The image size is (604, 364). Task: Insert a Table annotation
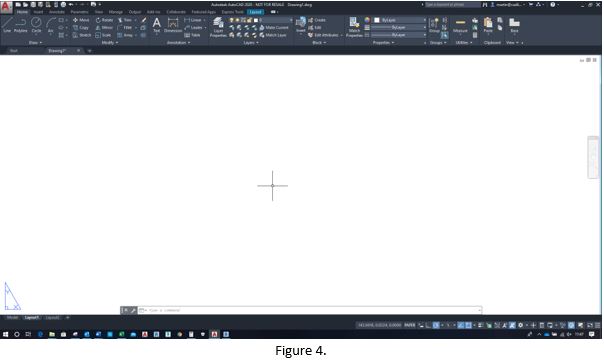192,35
